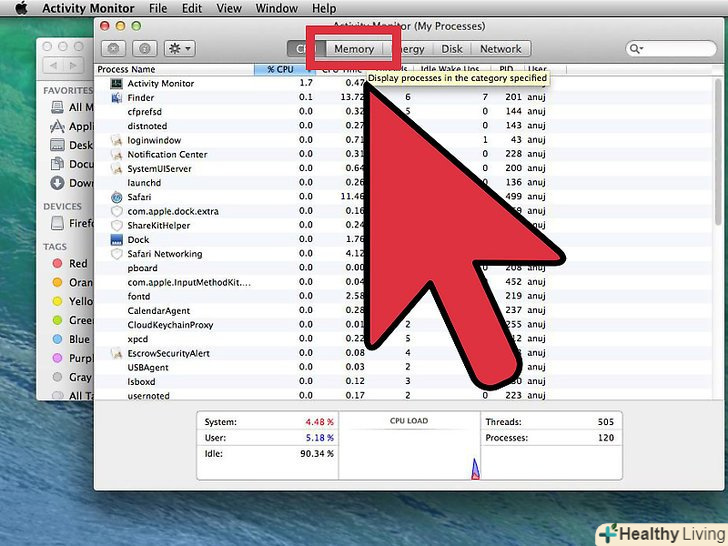Switch to the Network tab
The width and height of the screenshot is (728, 546).
pyautogui.click(x=500, y=49)
